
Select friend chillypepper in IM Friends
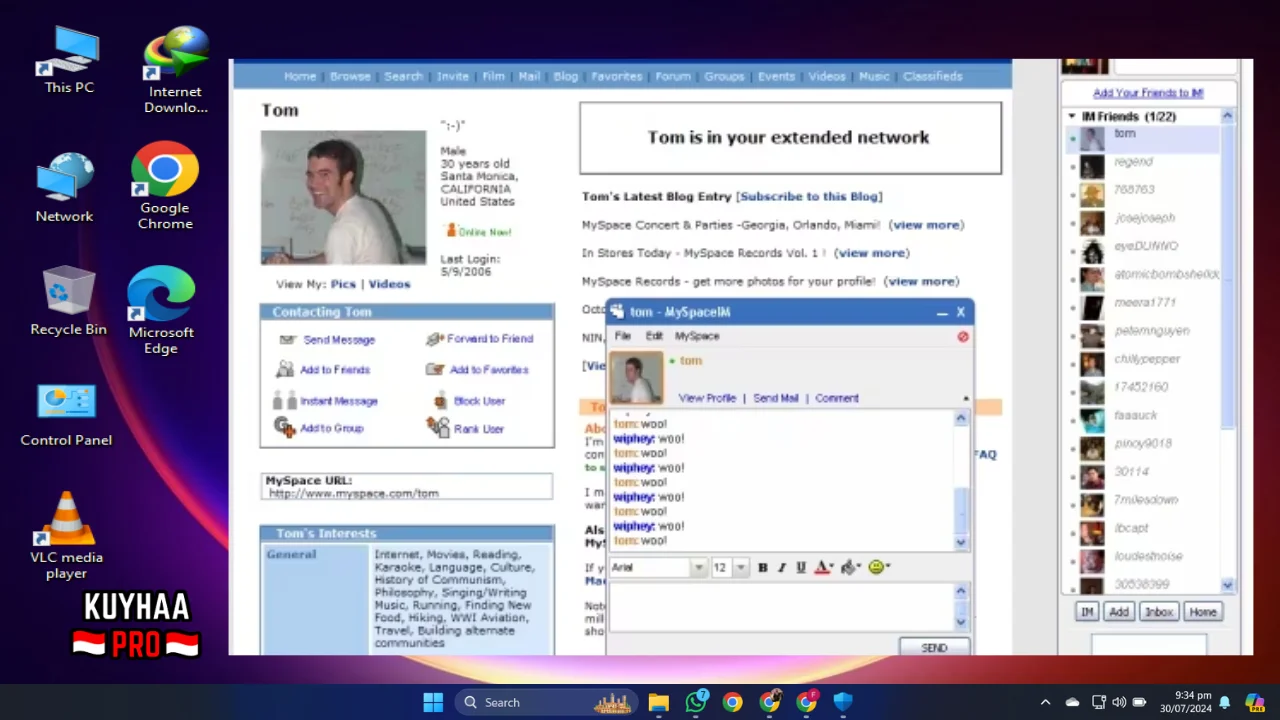click(1146, 359)
